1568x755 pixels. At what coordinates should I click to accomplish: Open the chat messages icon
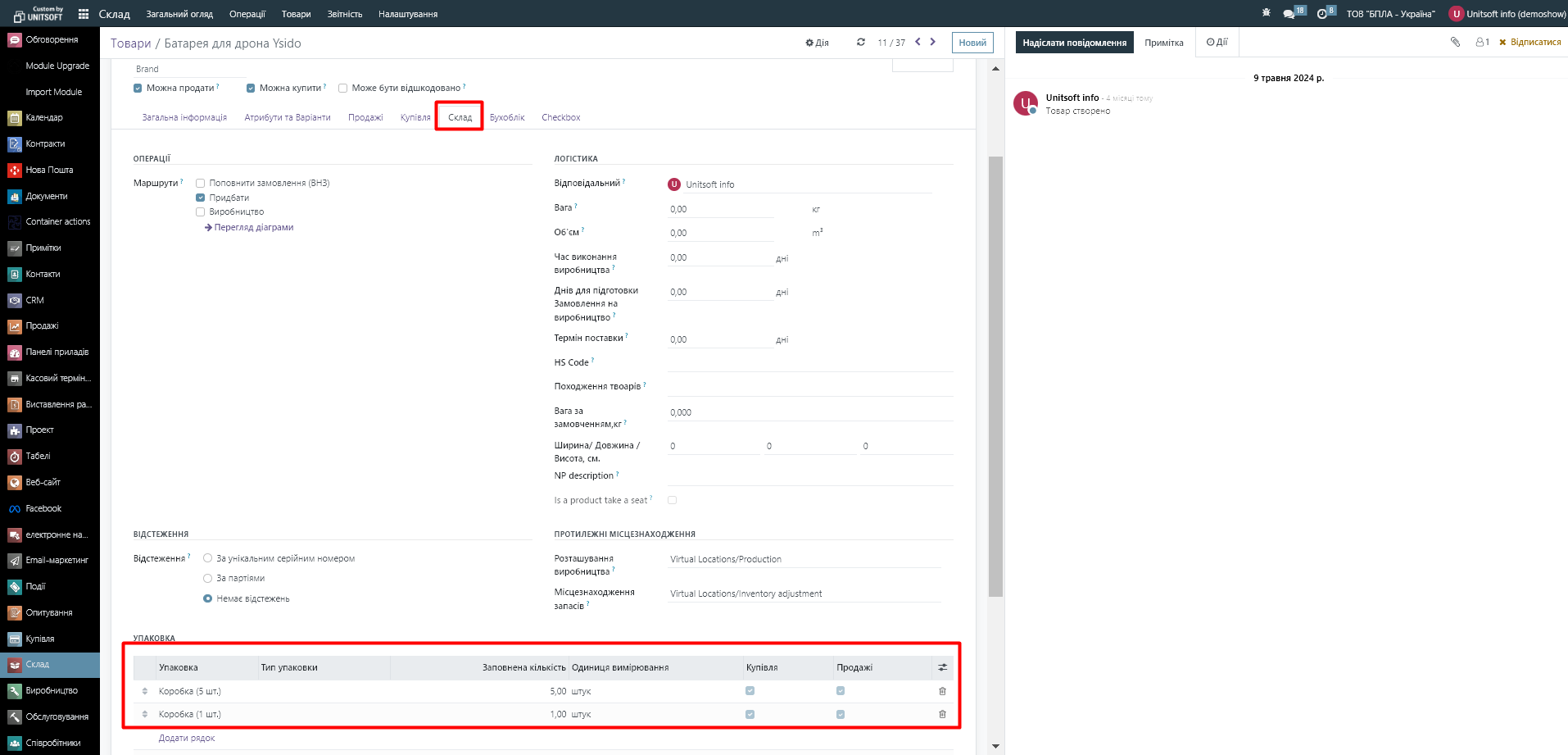coord(1289,14)
